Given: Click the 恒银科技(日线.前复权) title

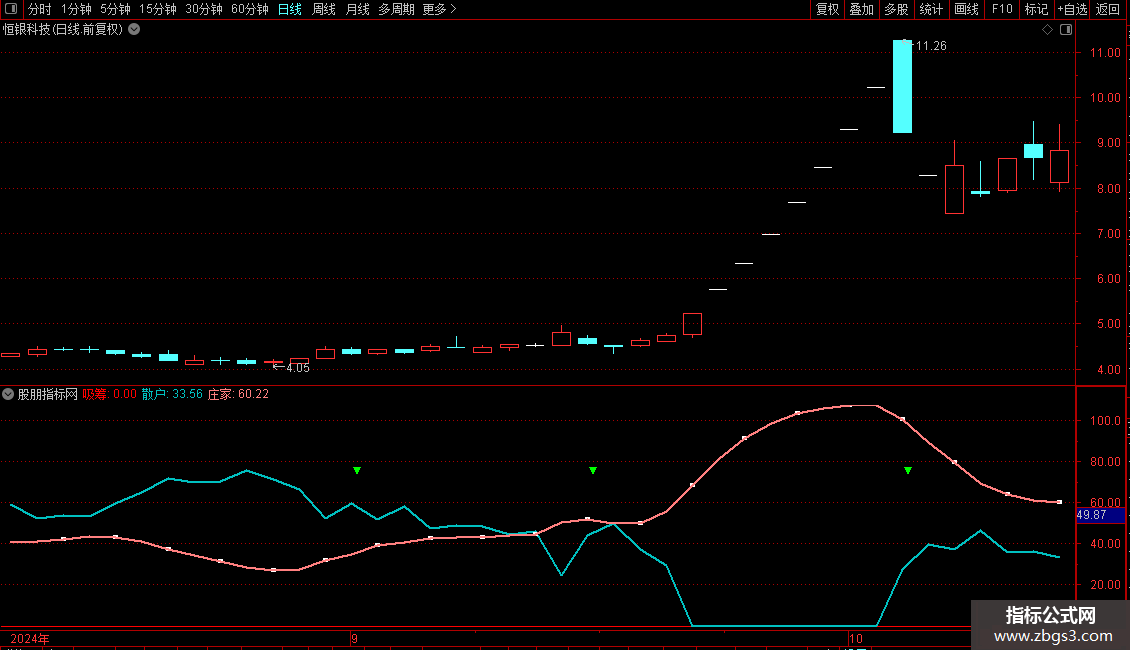Looking at the screenshot, I should click(63, 30).
